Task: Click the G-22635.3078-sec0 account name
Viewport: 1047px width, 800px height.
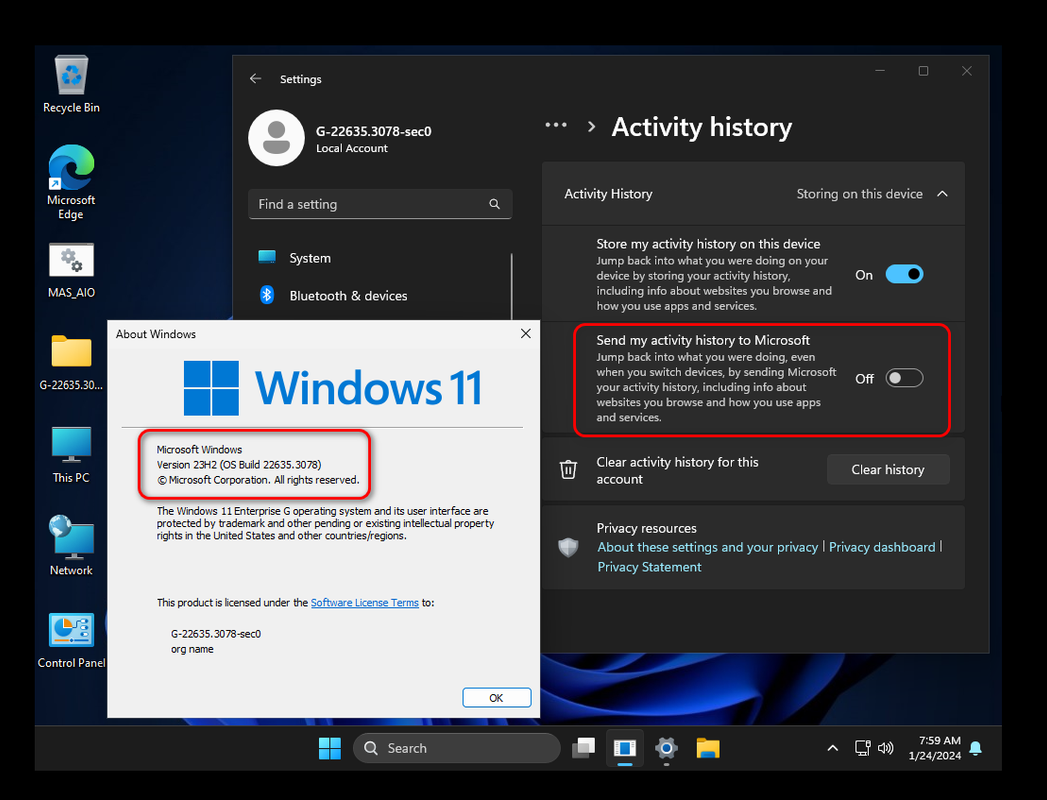Action: tap(373, 132)
